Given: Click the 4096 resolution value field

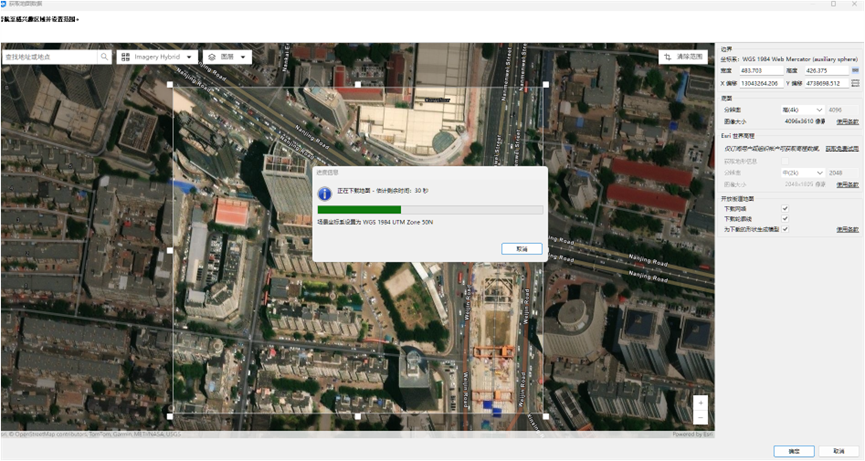Looking at the screenshot, I should (x=842, y=110).
